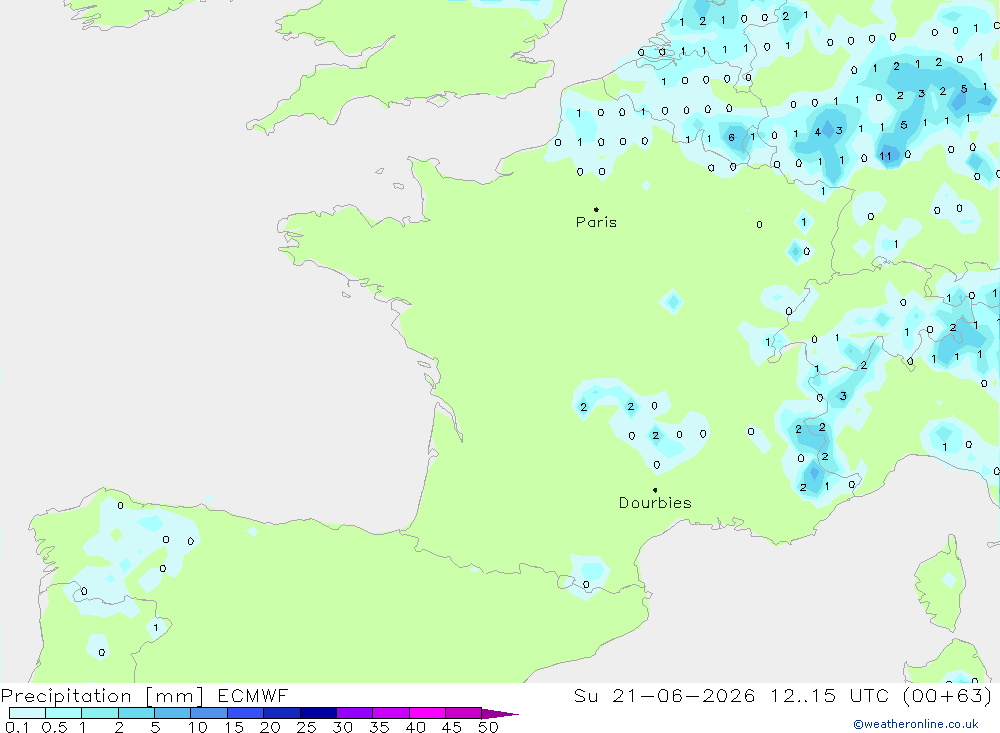
Task: Click the legend label 45
Action: point(452,727)
